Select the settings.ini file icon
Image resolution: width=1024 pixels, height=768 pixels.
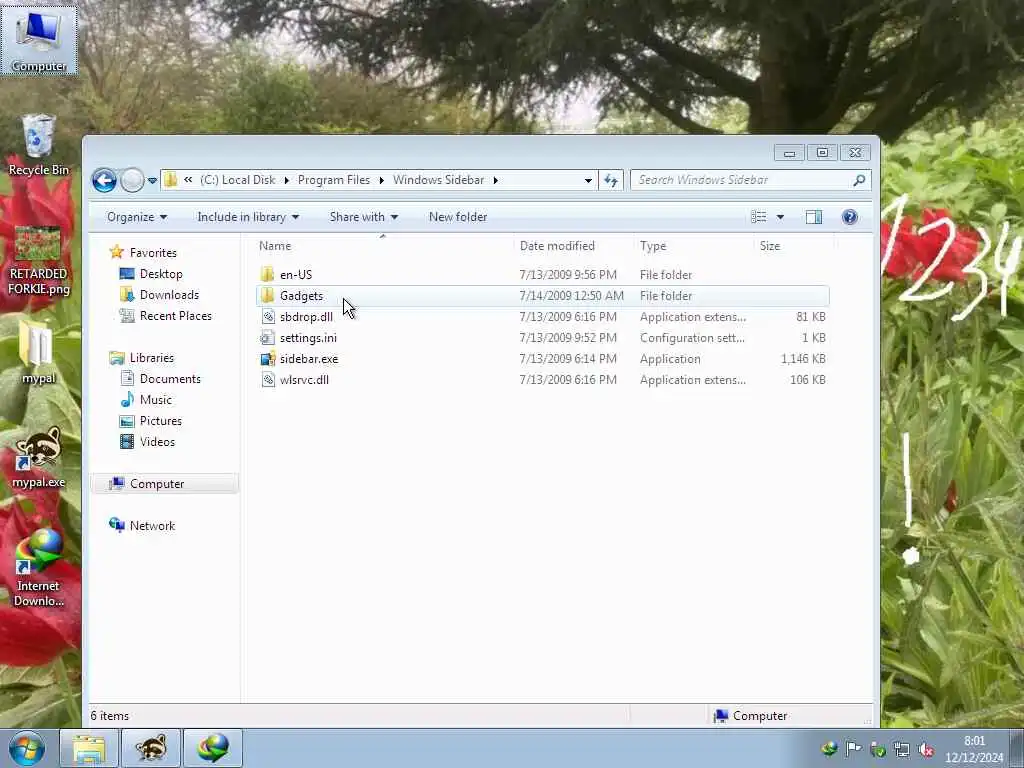268,338
